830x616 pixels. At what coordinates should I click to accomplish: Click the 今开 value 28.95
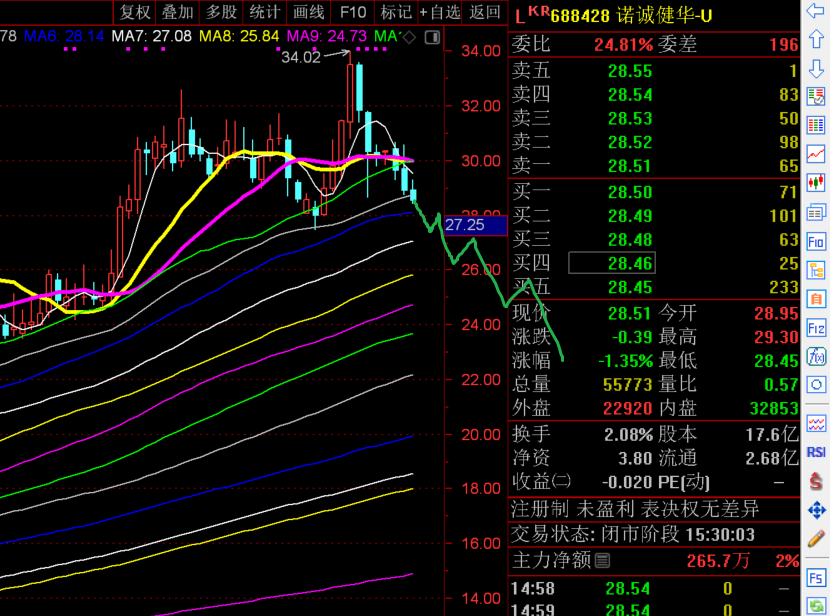tap(776, 313)
